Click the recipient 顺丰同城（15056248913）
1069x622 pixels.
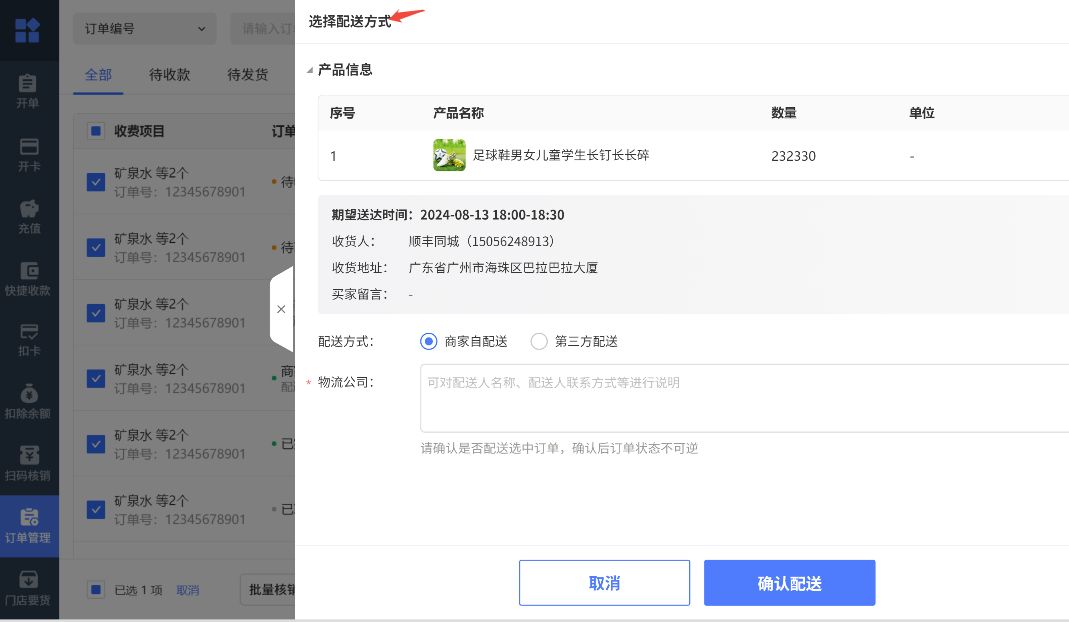click(x=481, y=241)
